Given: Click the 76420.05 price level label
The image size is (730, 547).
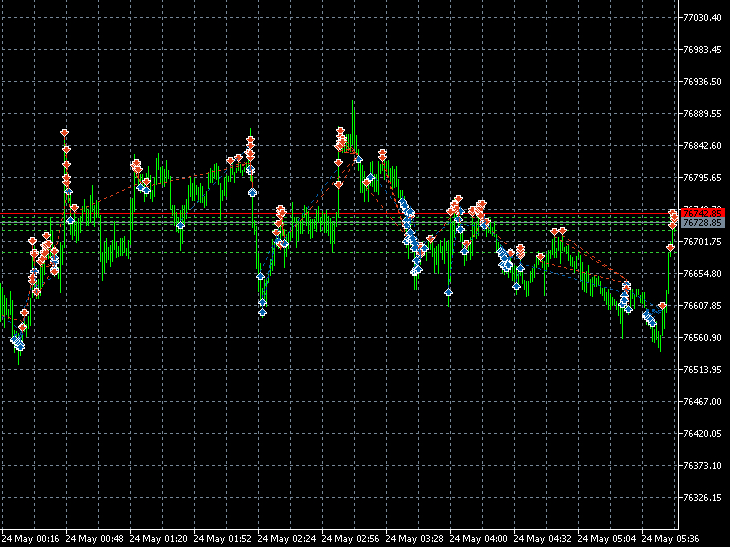Looking at the screenshot, I should click(702, 434).
